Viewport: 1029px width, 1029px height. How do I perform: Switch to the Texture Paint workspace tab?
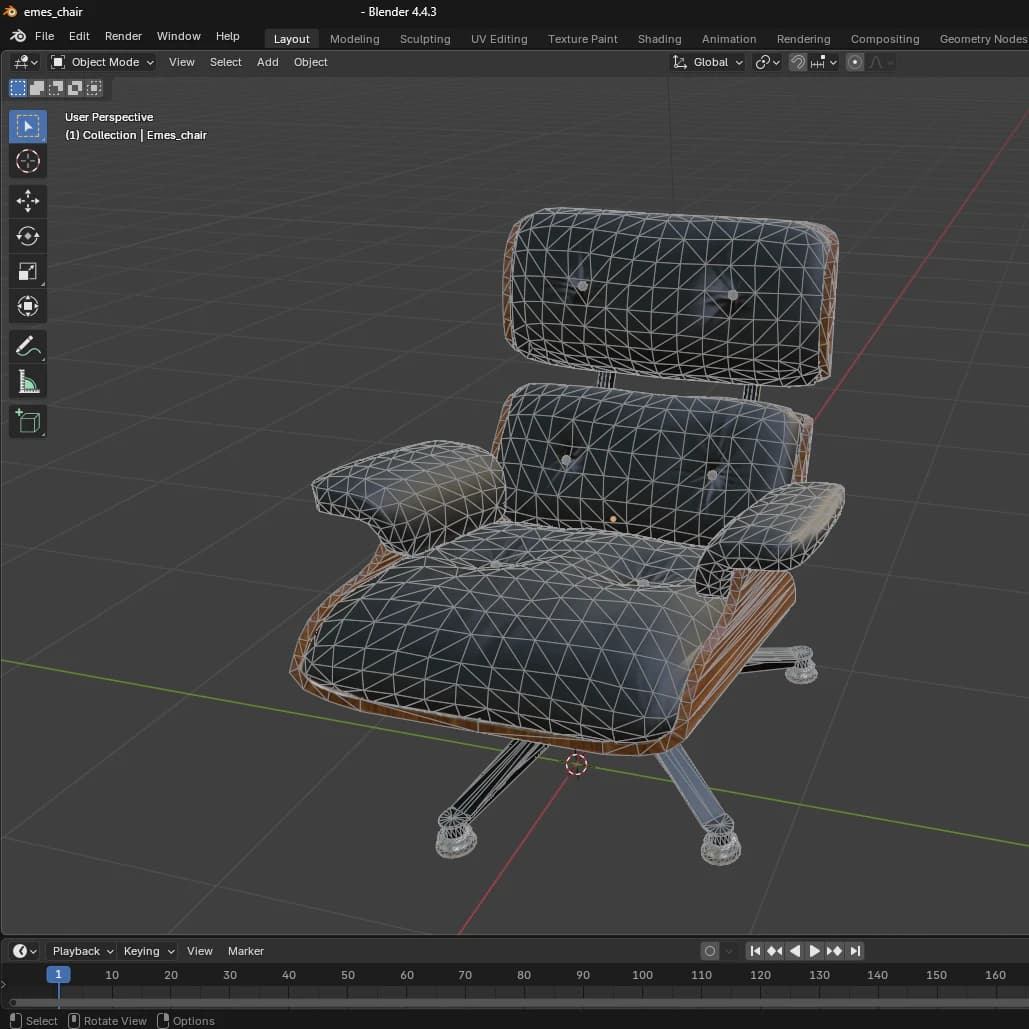[x=582, y=39]
